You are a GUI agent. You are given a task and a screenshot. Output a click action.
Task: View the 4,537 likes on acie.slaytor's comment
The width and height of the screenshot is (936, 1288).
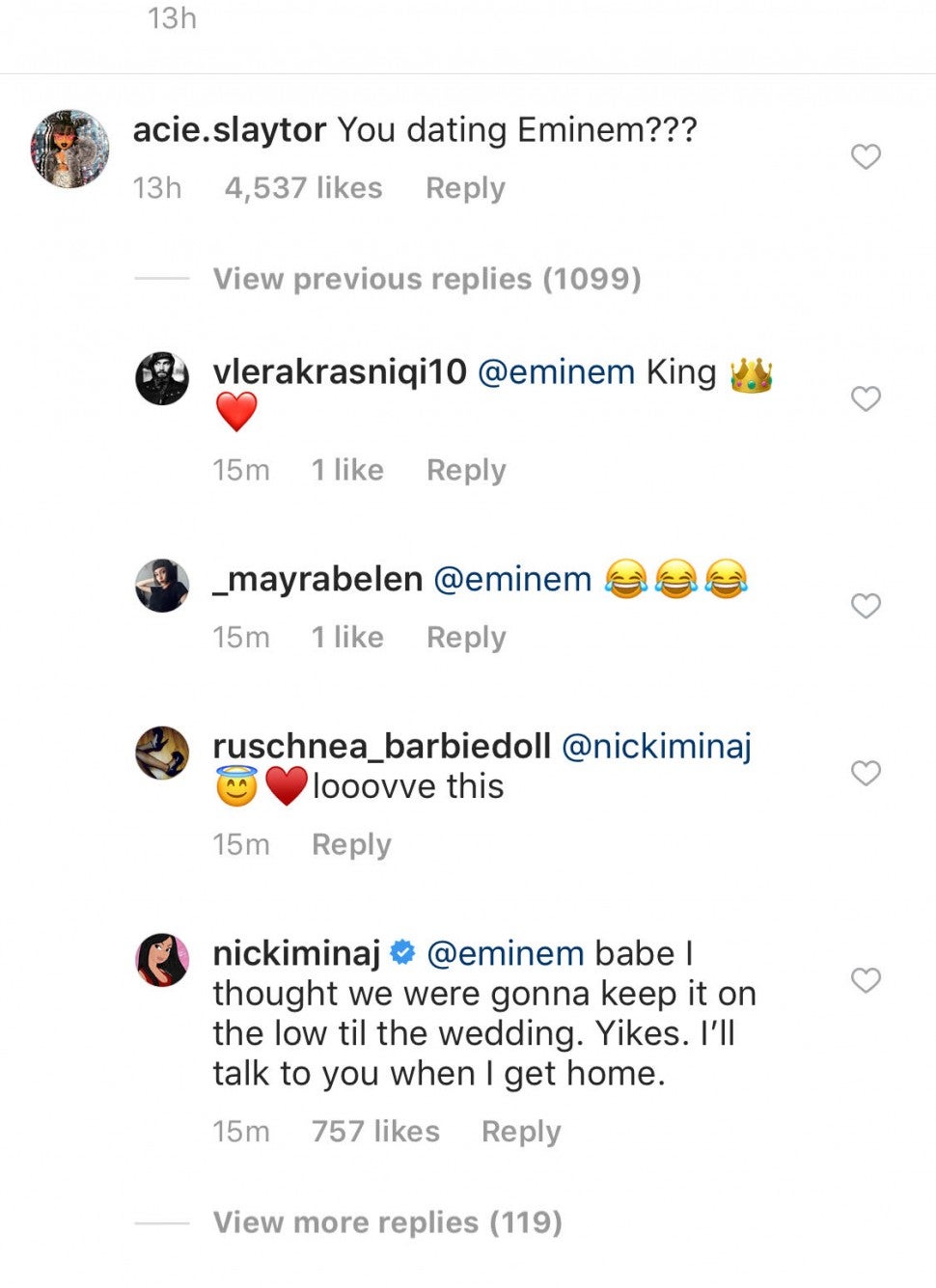(x=303, y=188)
